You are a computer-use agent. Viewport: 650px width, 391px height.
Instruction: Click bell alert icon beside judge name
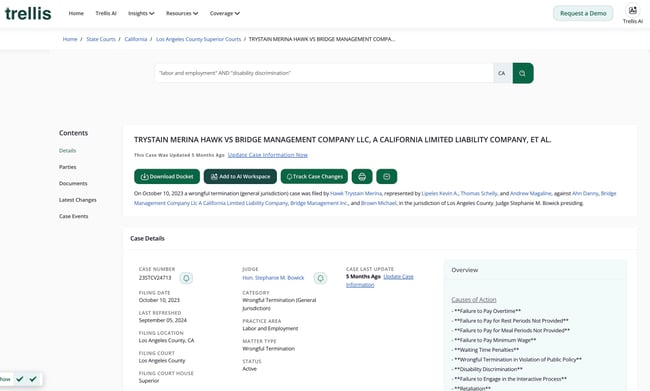click(x=320, y=278)
